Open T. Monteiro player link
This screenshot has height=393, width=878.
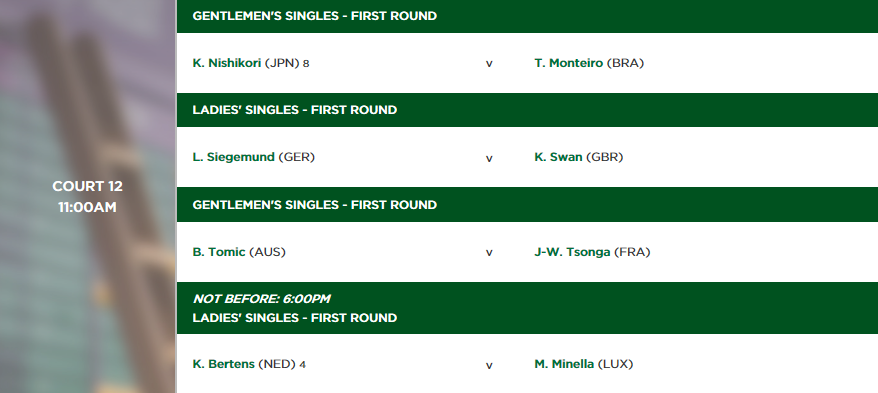pyautogui.click(x=568, y=63)
